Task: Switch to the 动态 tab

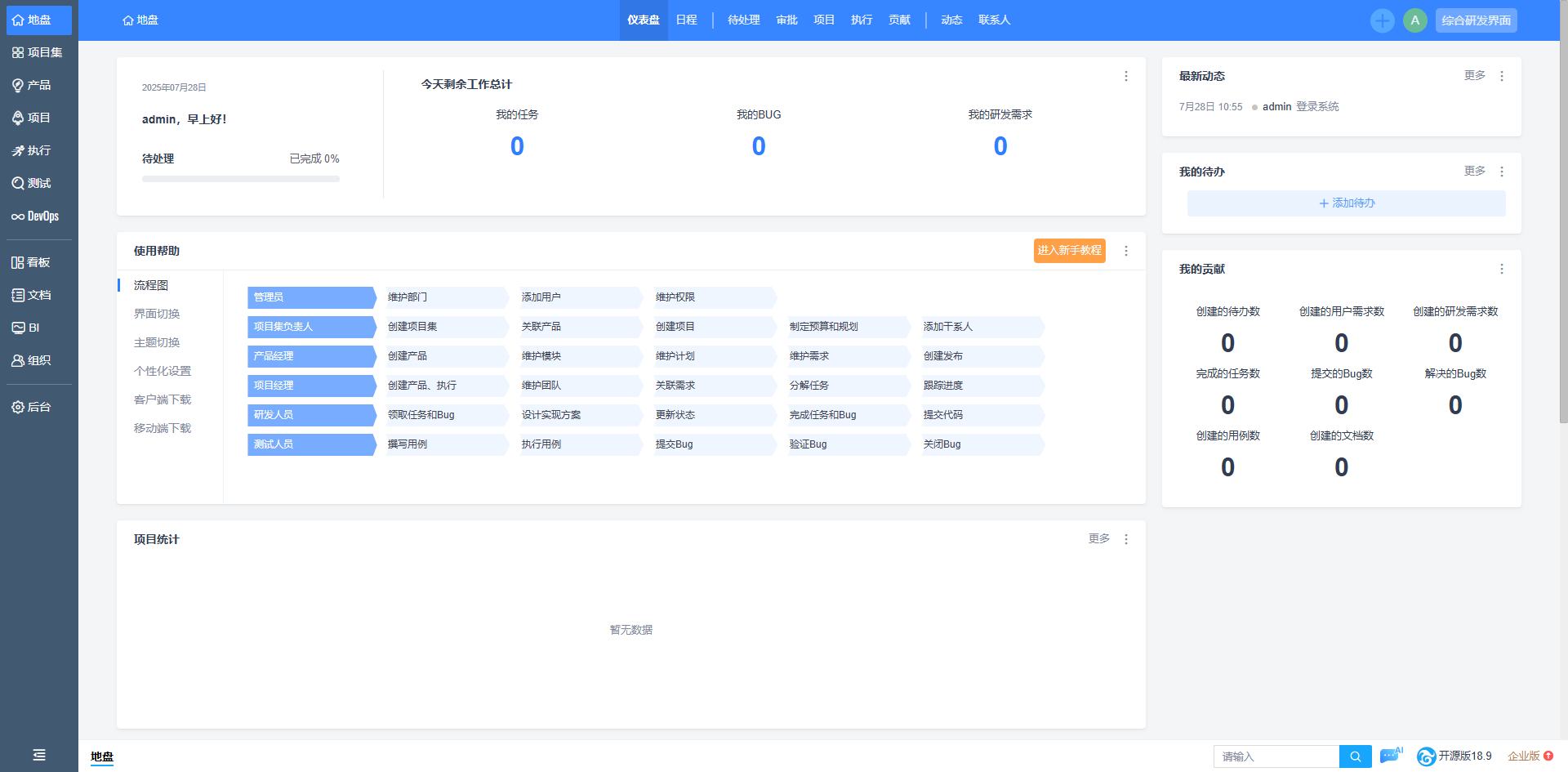Action: click(951, 20)
